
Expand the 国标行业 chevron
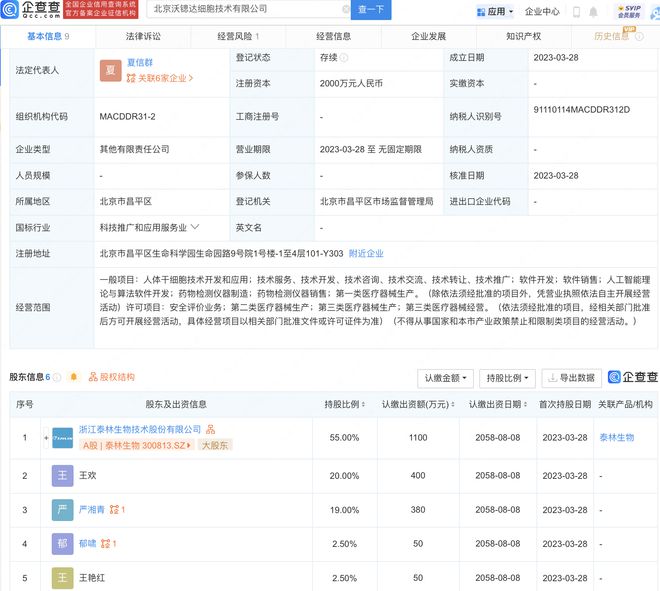pyautogui.click(x=195, y=227)
